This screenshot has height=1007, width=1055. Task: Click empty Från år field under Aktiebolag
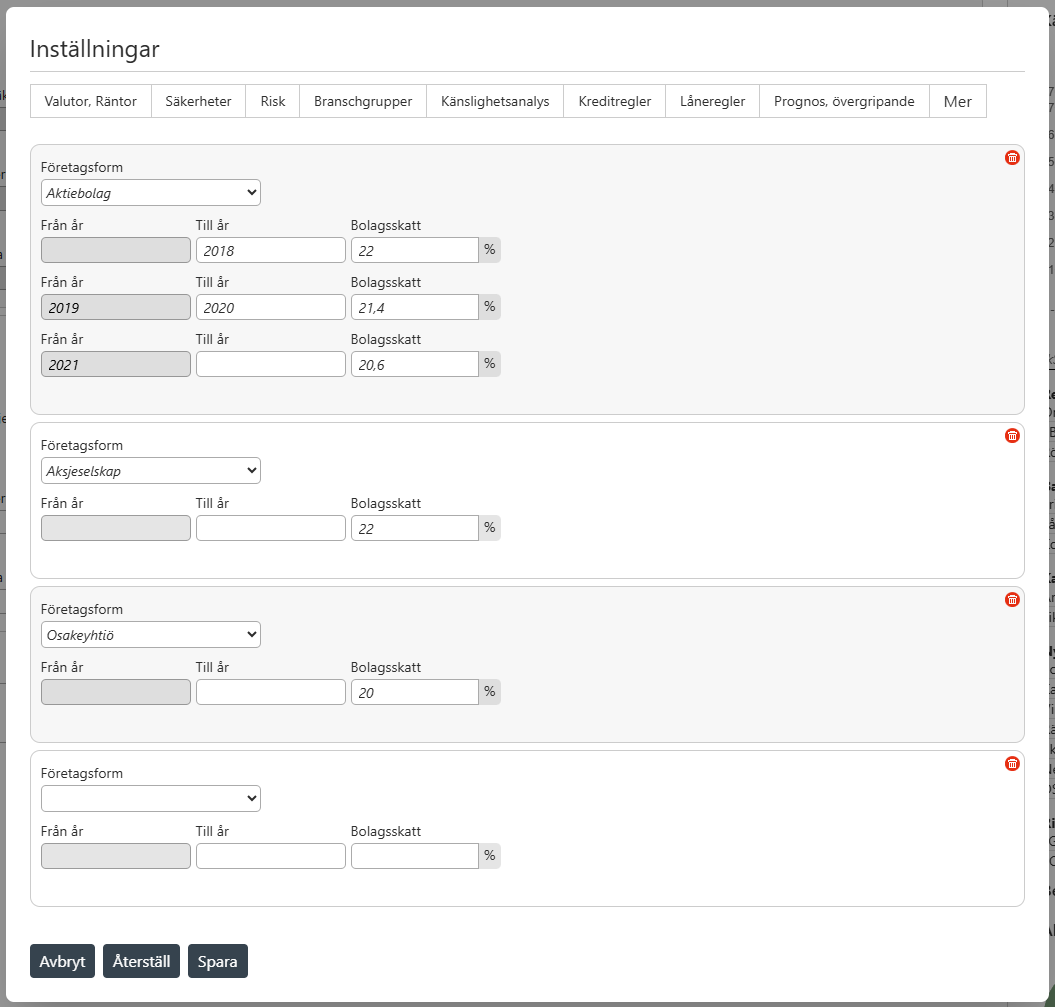(x=116, y=250)
